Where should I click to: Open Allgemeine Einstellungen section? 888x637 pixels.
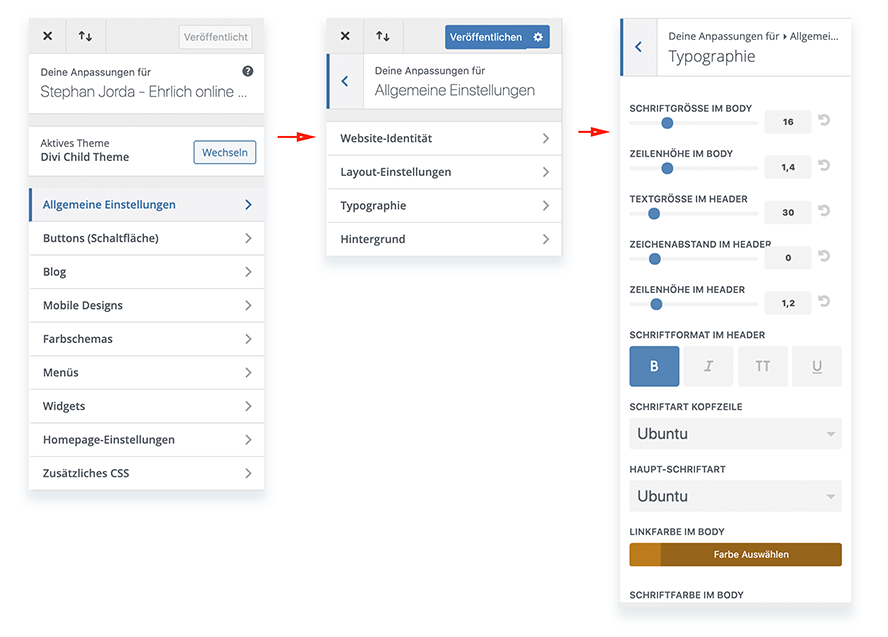147,205
